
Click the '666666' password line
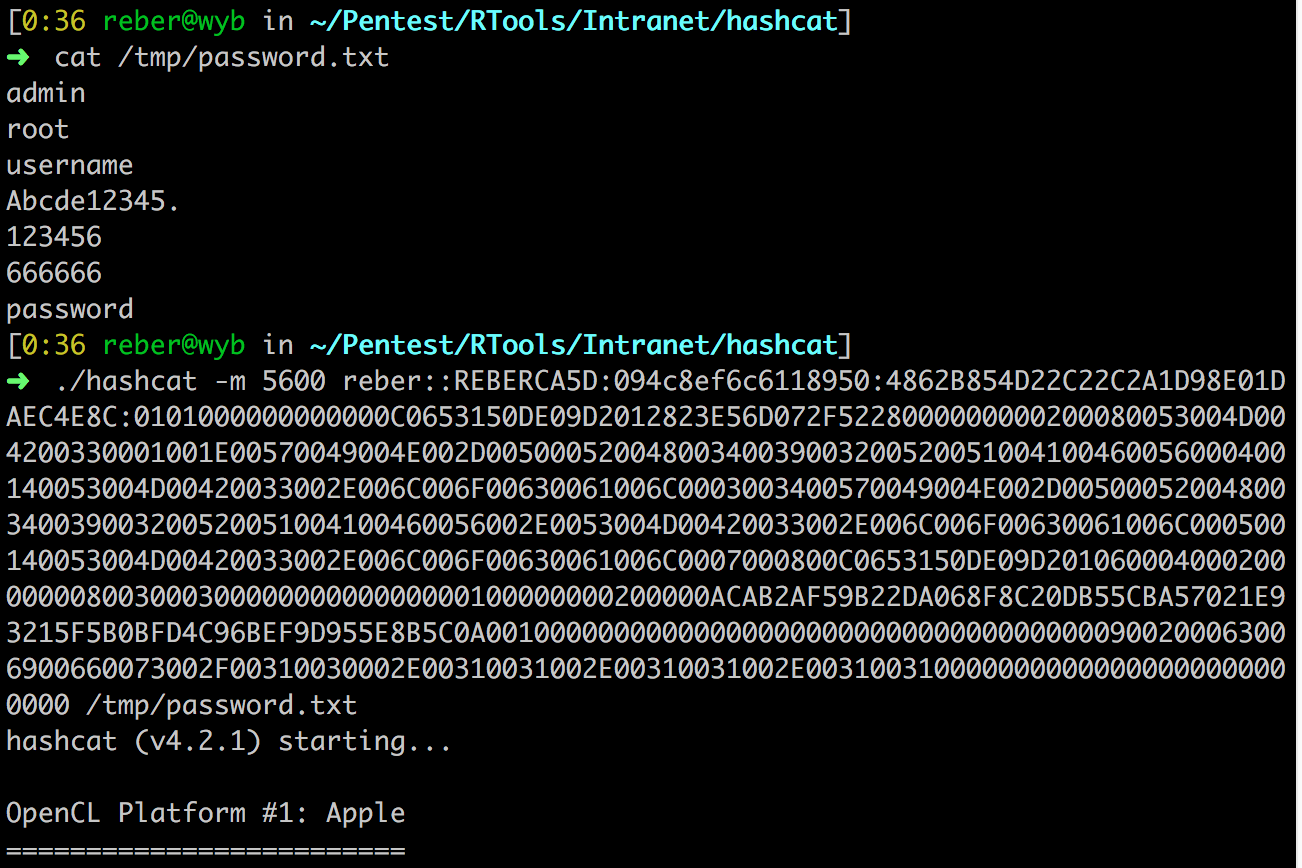54,273
